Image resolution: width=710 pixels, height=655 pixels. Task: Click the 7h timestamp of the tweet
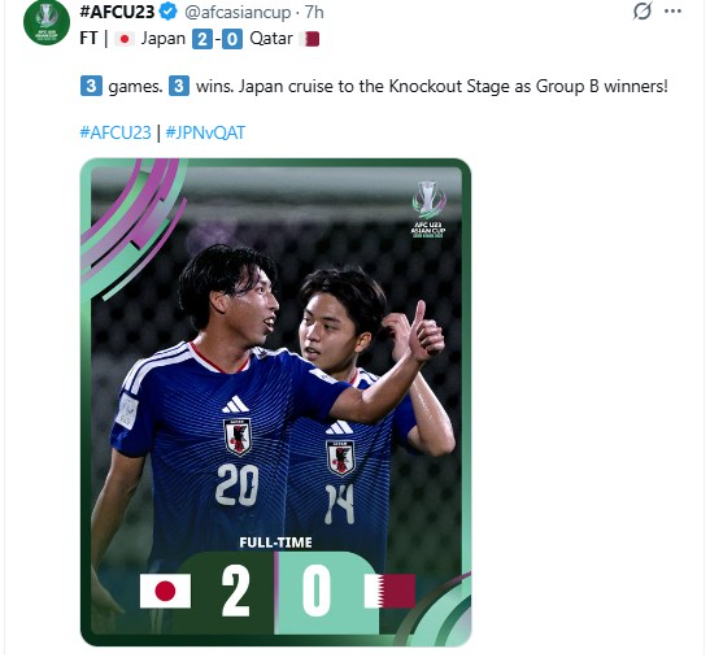coord(314,13)
